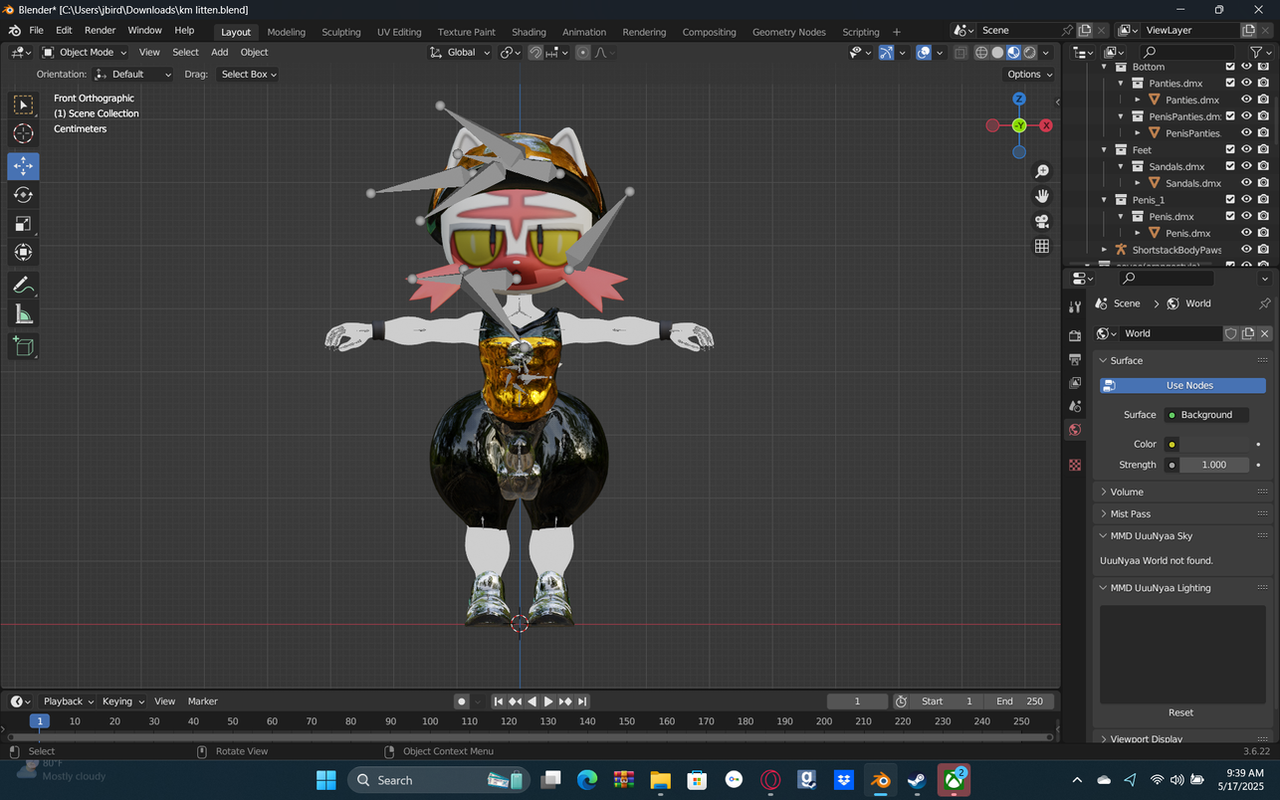Image resolution: width=1280 pixels, height=800 pixels.
Task: Toggle the camera view icon
Action: click(1042, 221)
